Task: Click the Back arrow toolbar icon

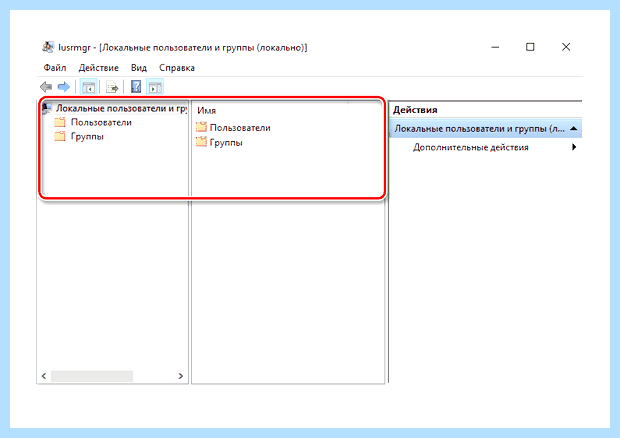Action: (x=46, y=87)
